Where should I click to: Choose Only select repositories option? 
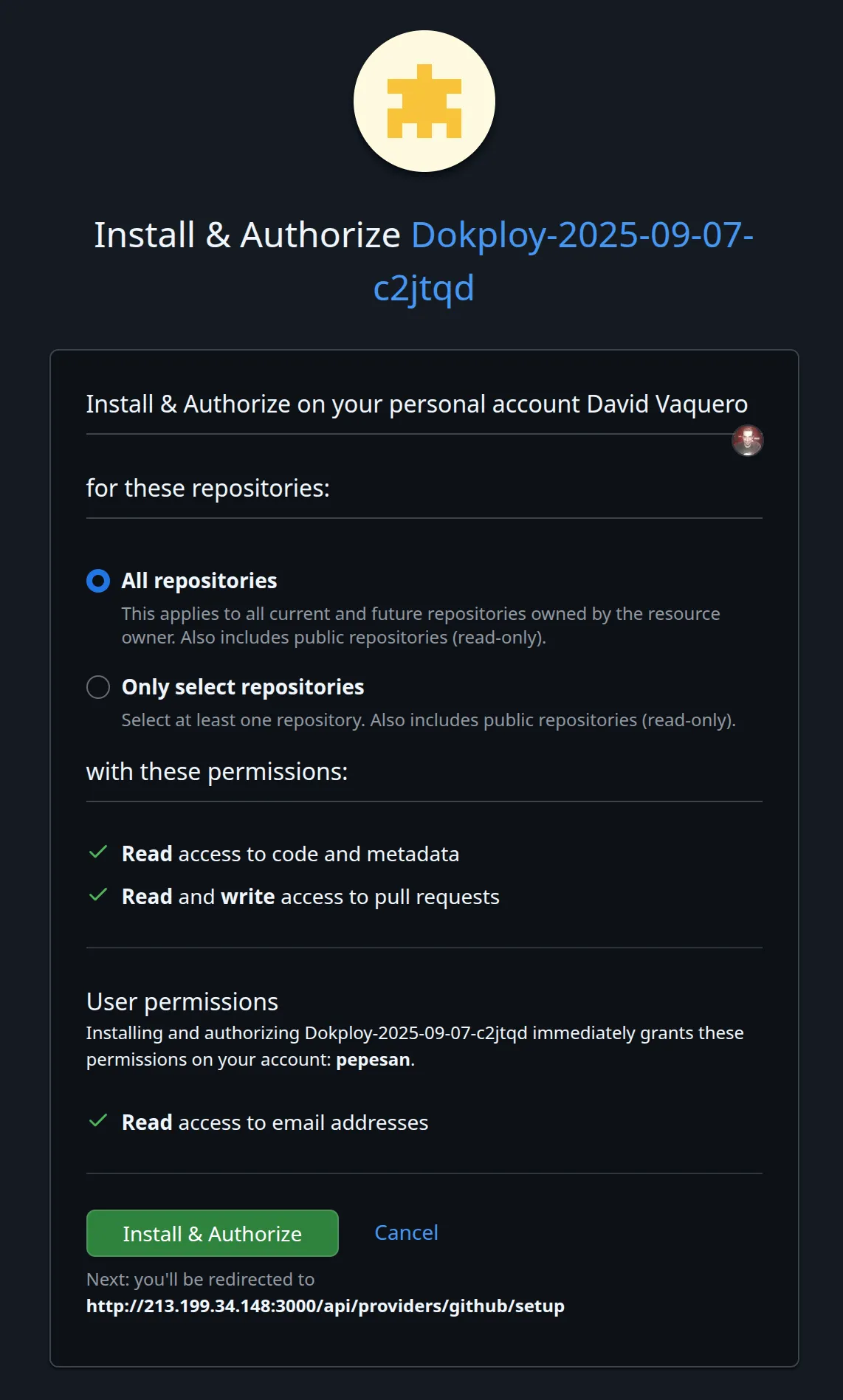(x=97, y=687)
